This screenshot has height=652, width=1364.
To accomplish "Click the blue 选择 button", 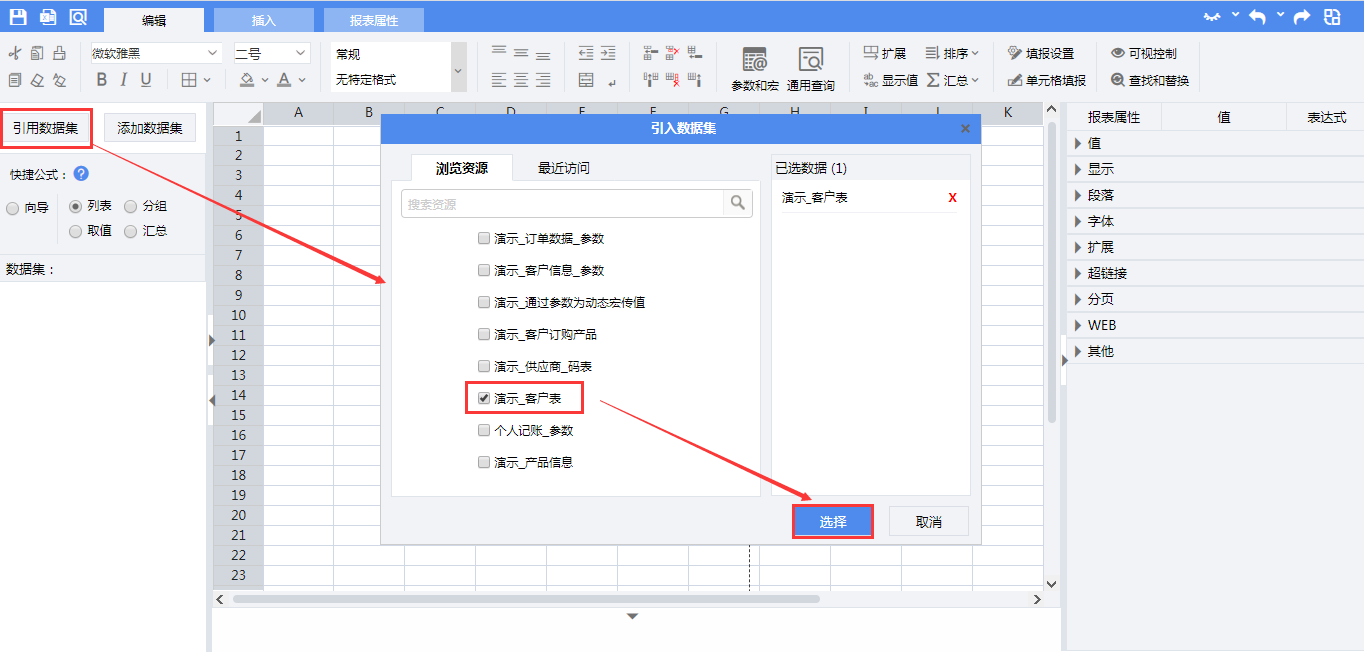I will coord(833,521).
